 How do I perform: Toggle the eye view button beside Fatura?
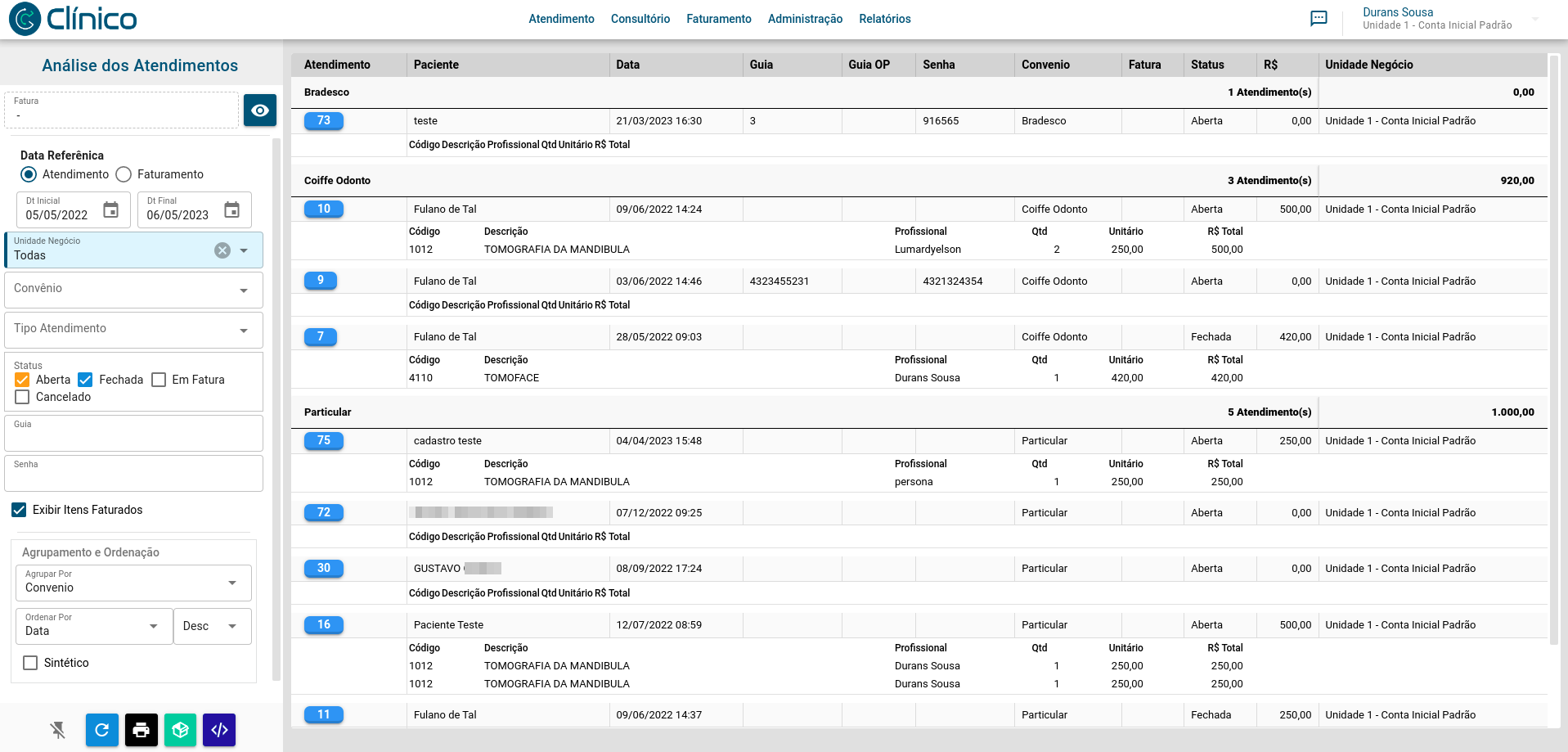(260, 110)
